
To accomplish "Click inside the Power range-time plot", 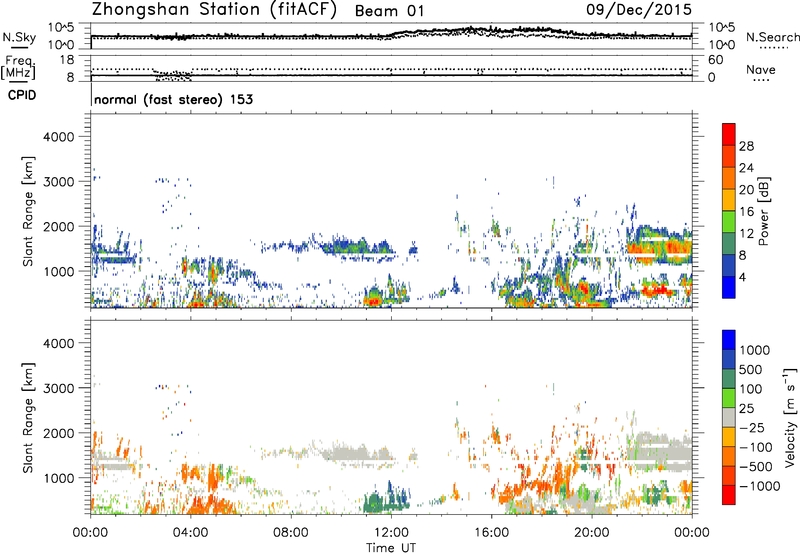I will point(391,211).
